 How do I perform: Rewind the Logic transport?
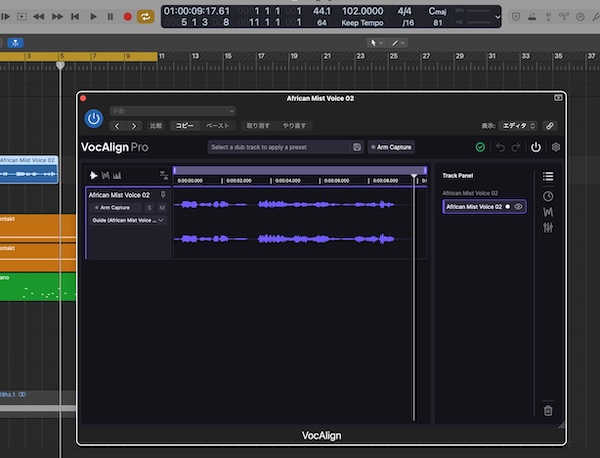click(x=39, y=16)
